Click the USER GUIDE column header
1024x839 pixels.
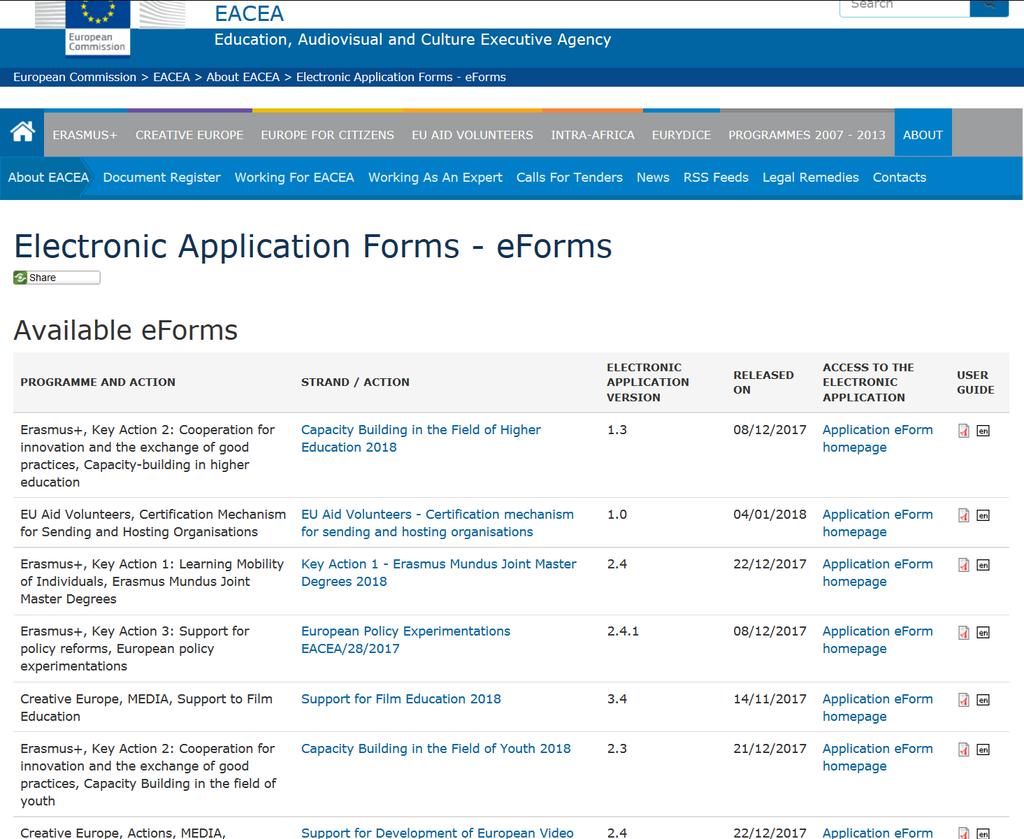pyautogui.click(x=976, y=383)
